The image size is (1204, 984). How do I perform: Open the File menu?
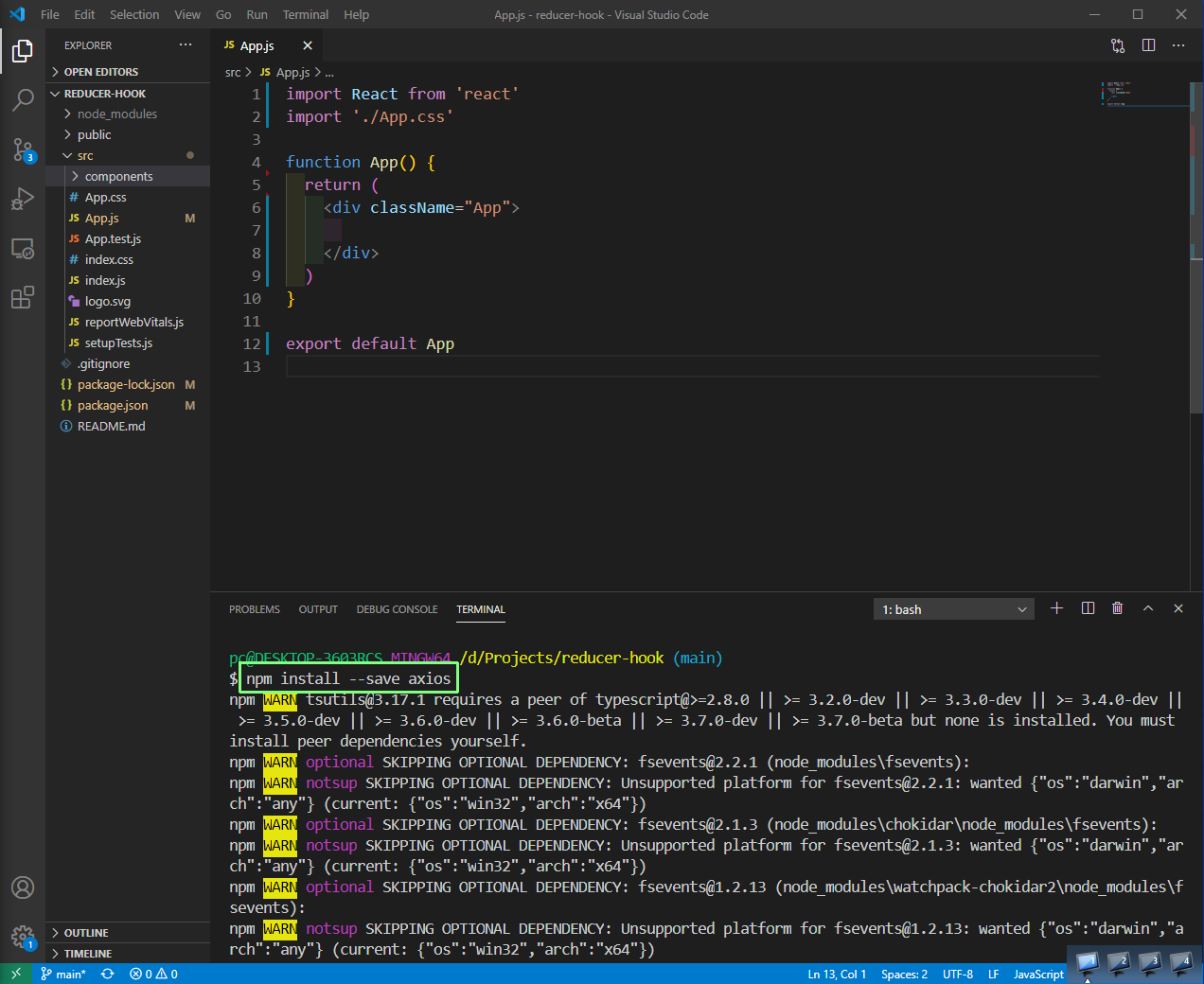tap(50, 14)
